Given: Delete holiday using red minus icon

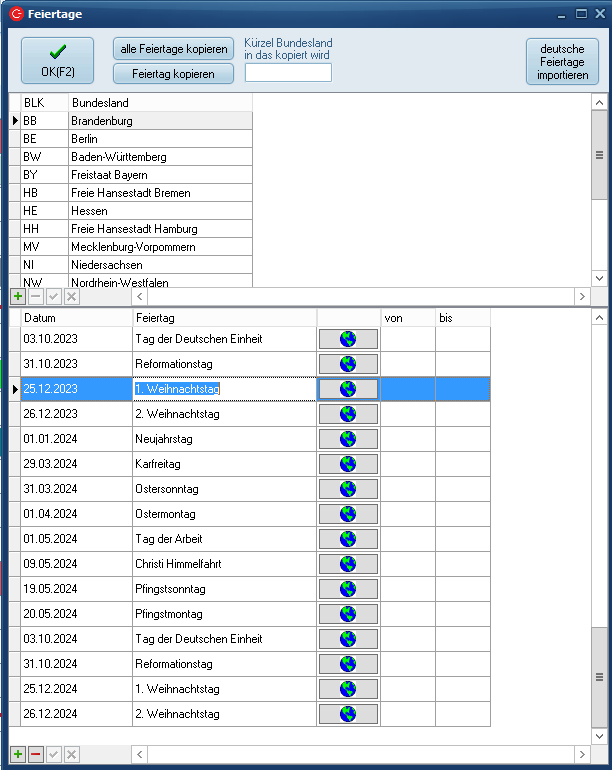Looking at the screenshot, I should pyautogui.click(x=36, y=754).
